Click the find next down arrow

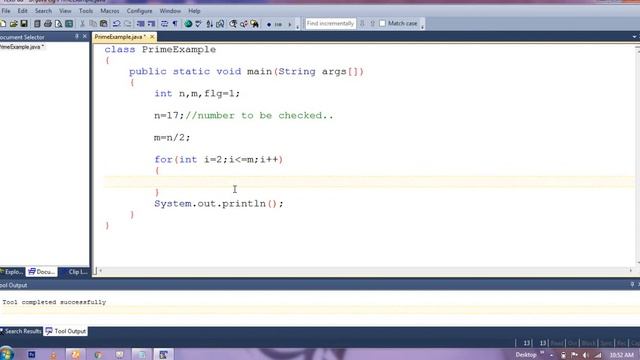[362, 24]
